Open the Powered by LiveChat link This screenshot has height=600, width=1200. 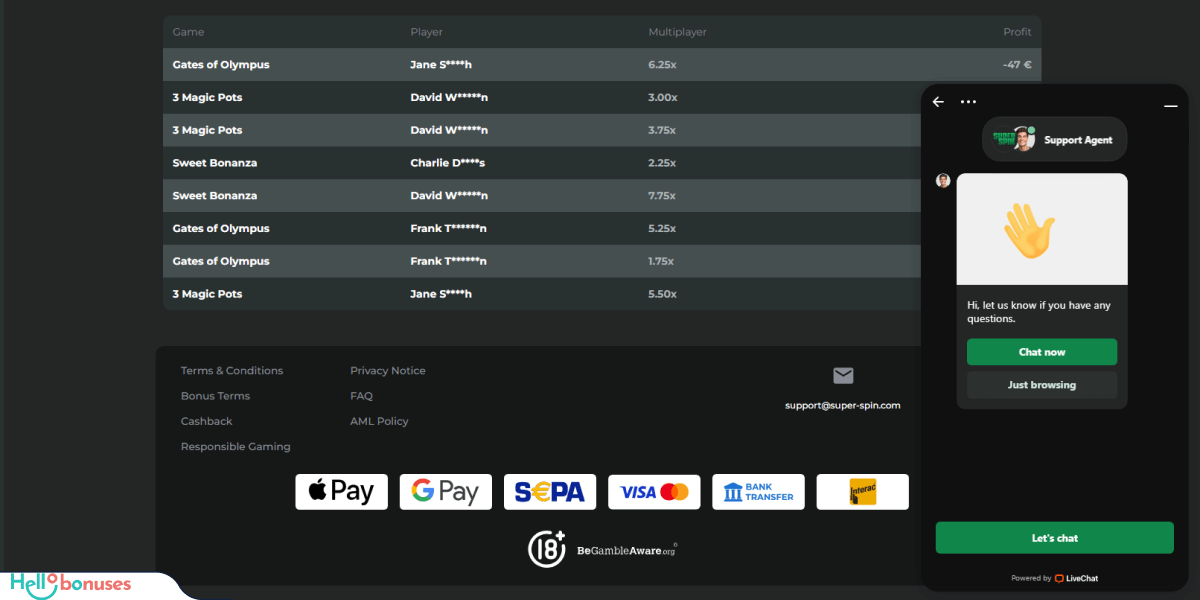1055,578
